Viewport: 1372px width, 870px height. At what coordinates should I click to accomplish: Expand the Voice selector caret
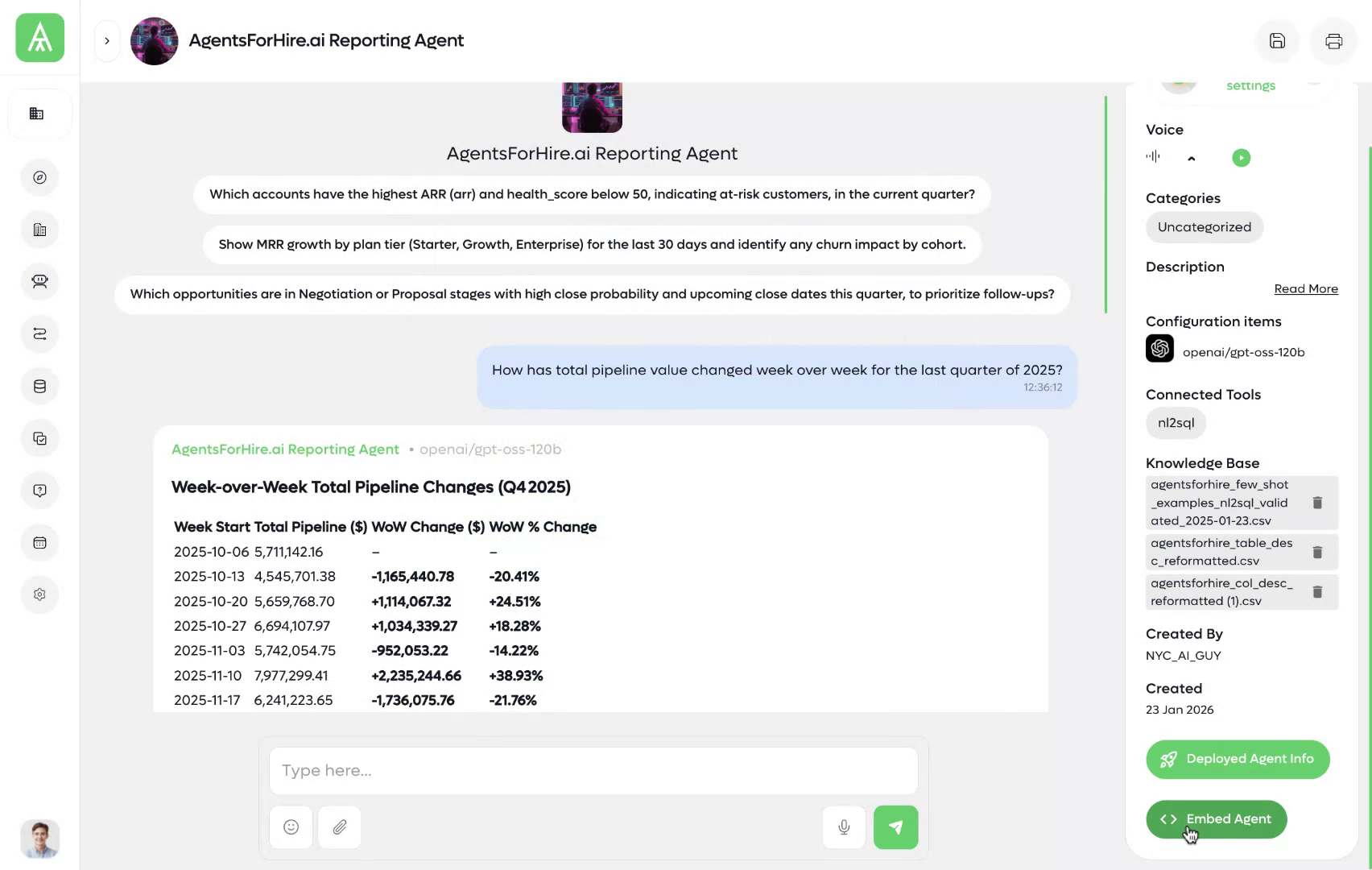(x=1192, y=159)
